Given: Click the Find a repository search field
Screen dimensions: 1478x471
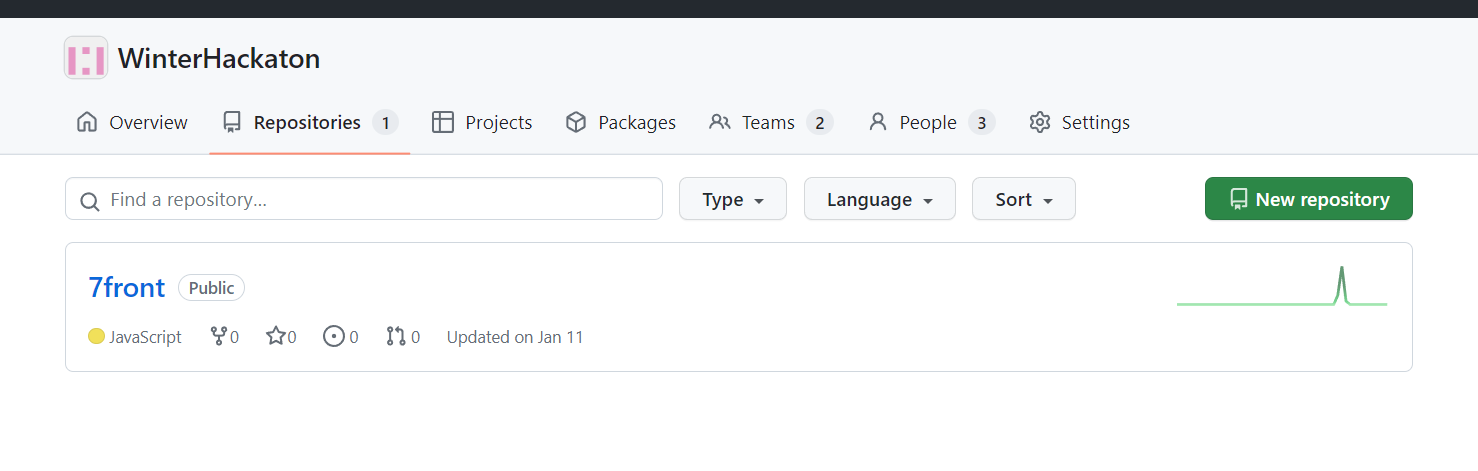Looking at the screenshot, I should click(x=364, y=199).
